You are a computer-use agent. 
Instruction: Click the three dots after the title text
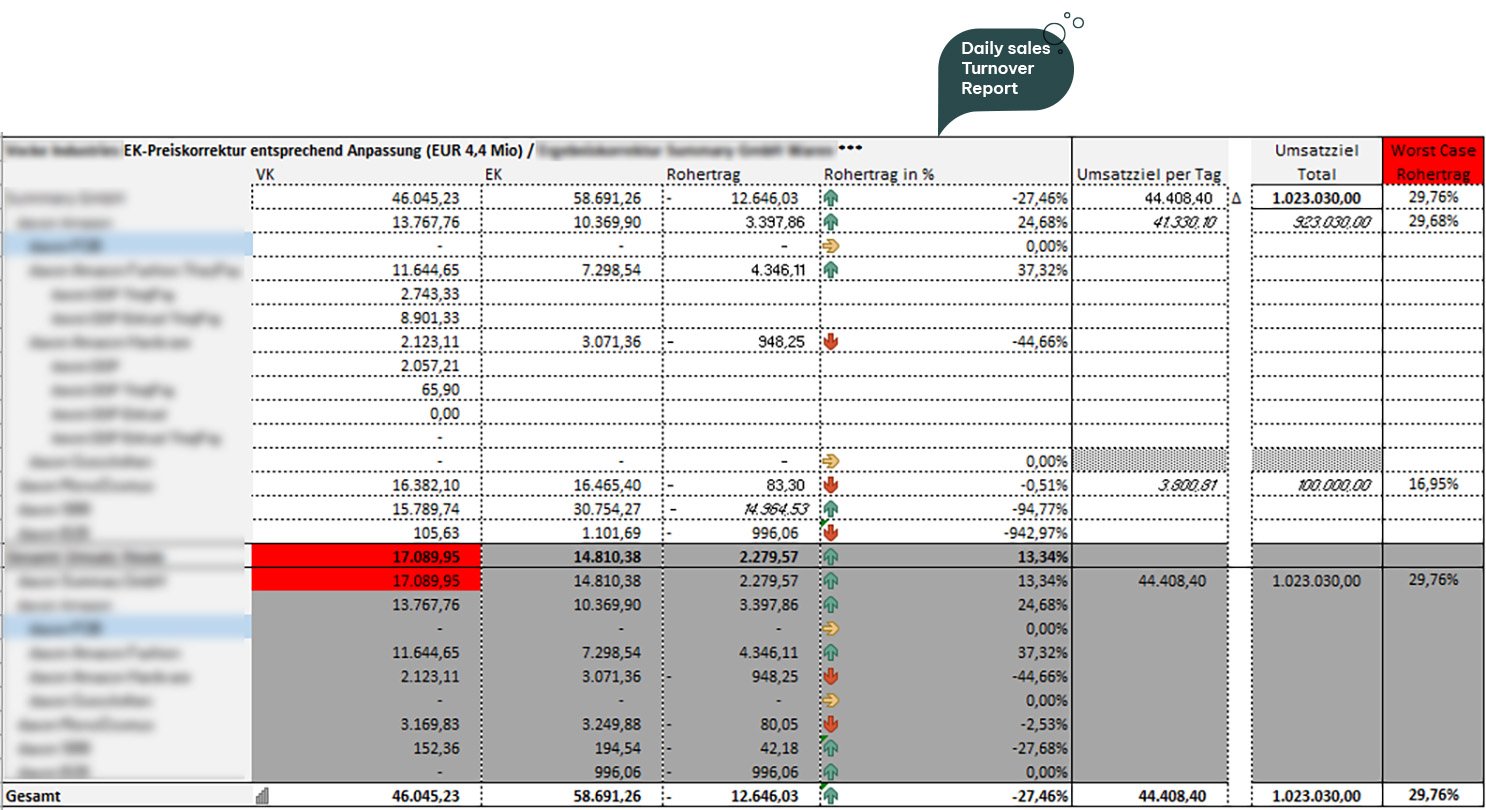coord(850,148)
